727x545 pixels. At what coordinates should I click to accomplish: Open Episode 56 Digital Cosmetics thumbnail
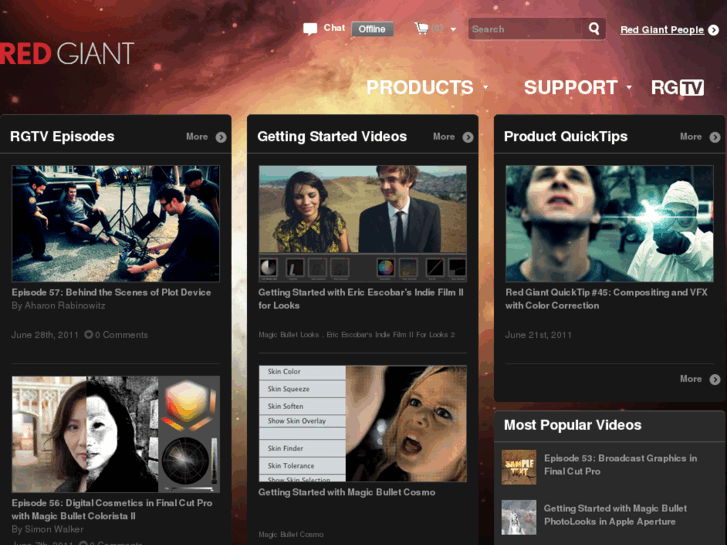tap(115, 434)
